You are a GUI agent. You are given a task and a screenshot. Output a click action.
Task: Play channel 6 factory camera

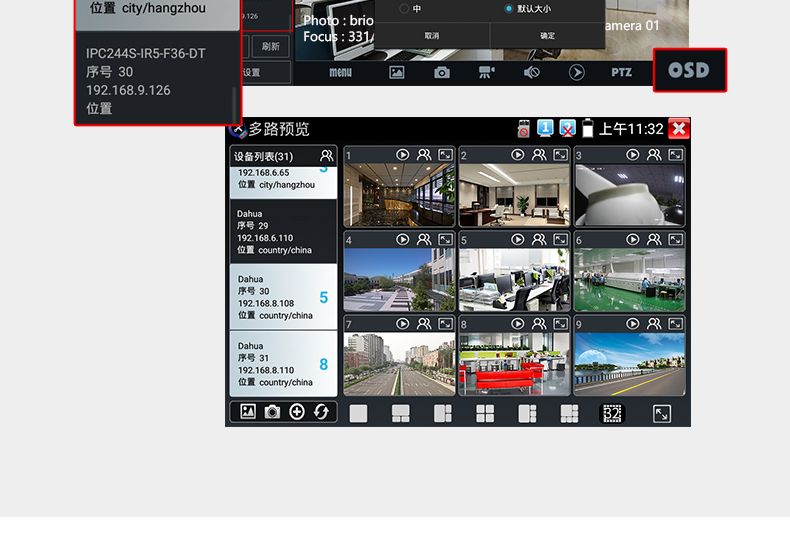(633, 239)
